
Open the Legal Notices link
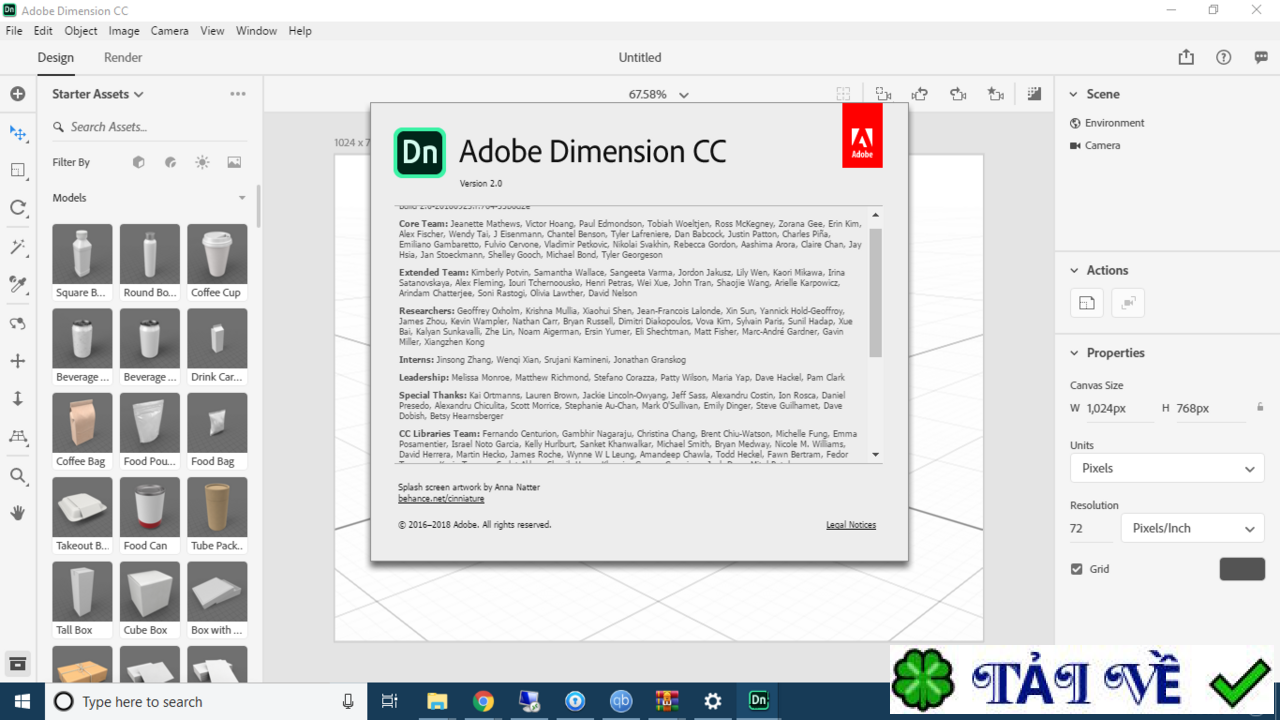point(851,524)
